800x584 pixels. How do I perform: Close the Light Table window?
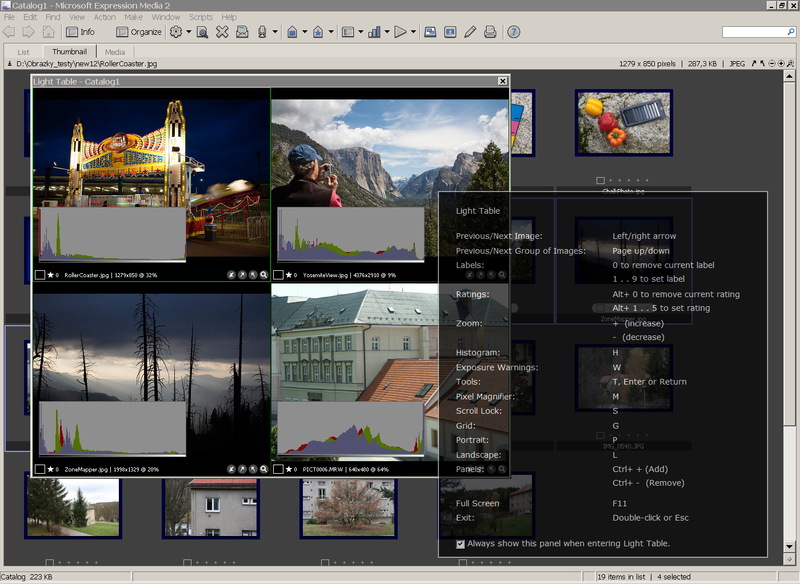click(x=503, y=81)
